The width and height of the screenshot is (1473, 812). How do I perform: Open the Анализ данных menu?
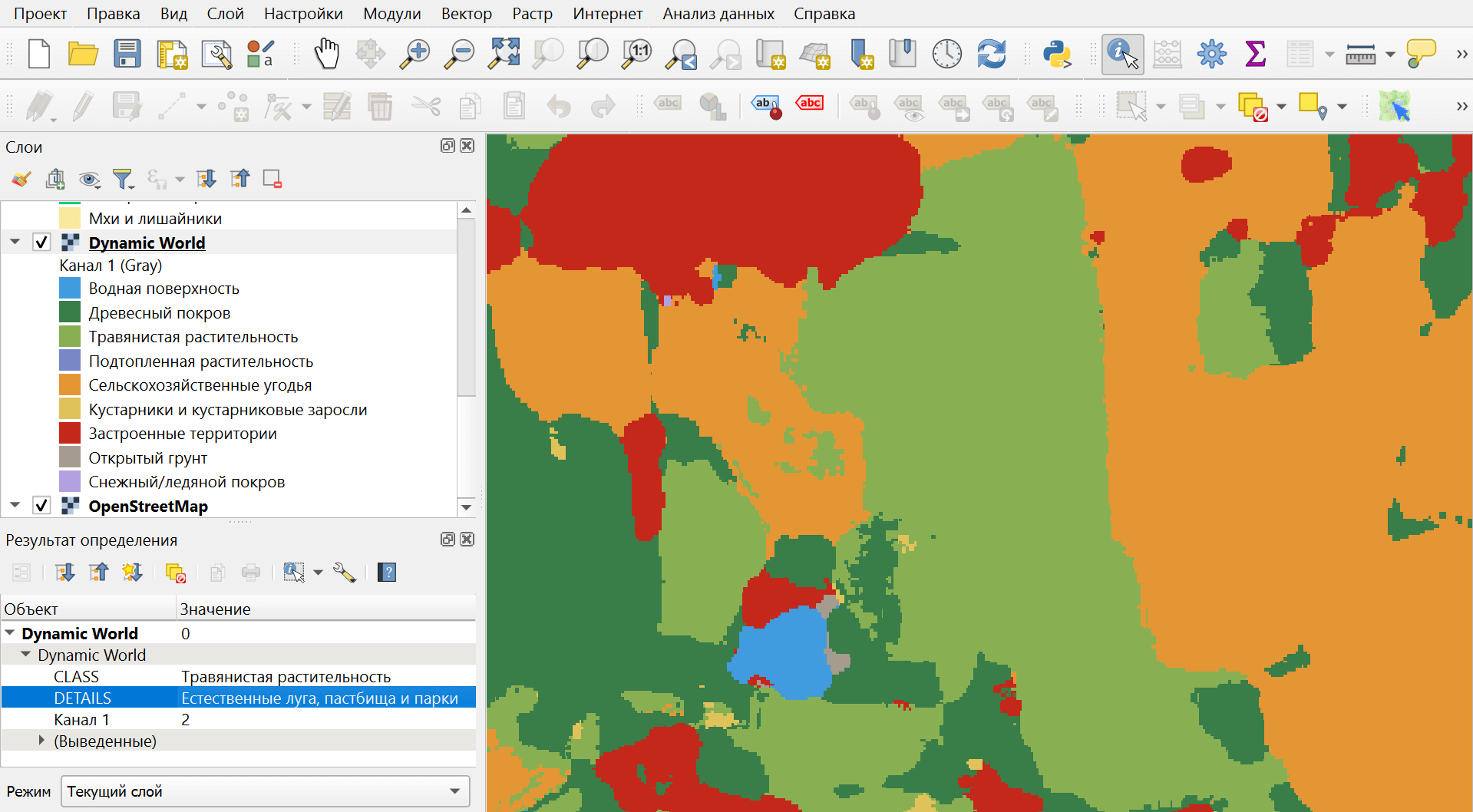(x=718, y=14)
